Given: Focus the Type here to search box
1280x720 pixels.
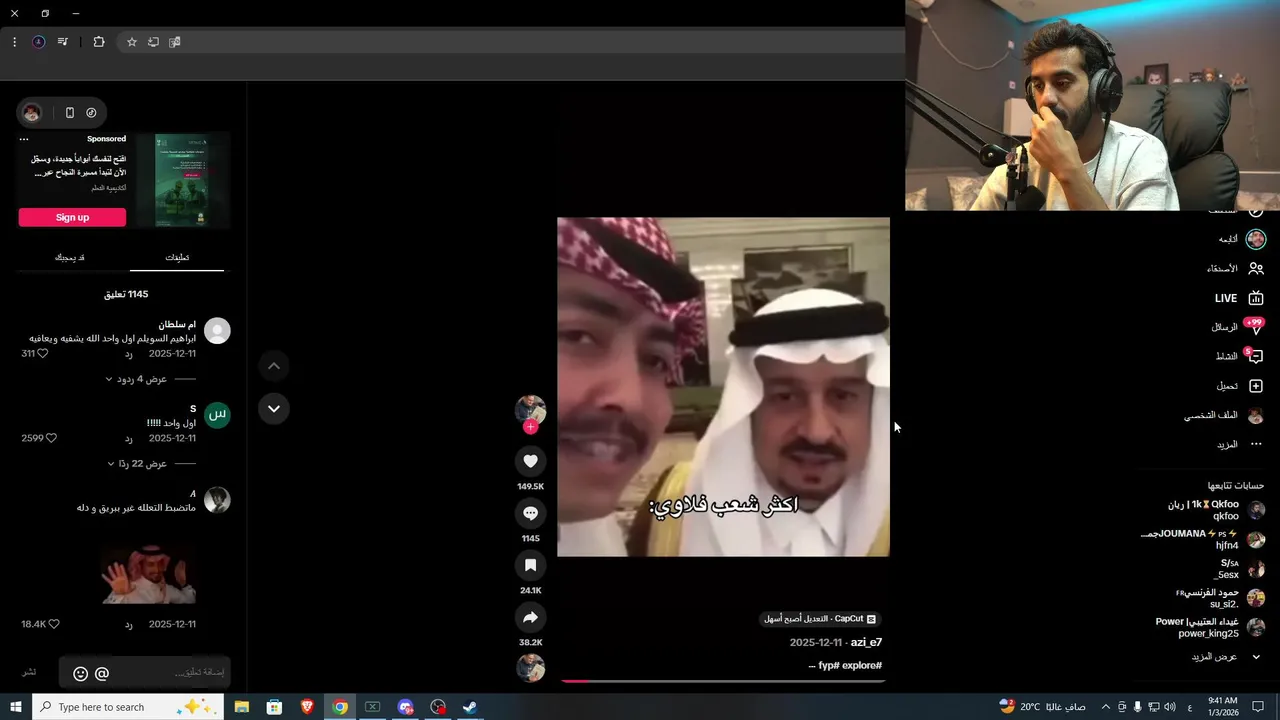Looking at the screenshot, I should (130, 707).
